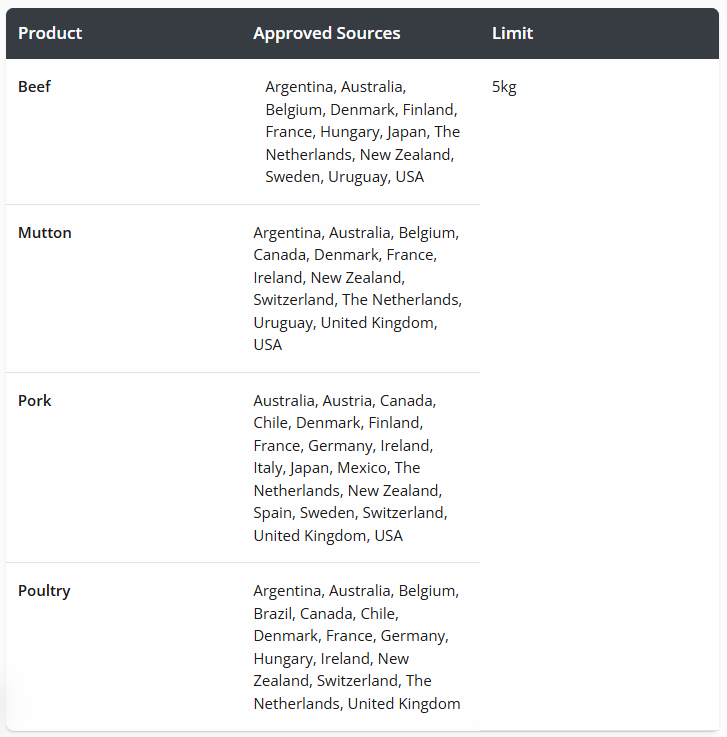This screenshot has height=737, width=727.
Task: Click the Poultry approved sources list
Action: [356, 647]
